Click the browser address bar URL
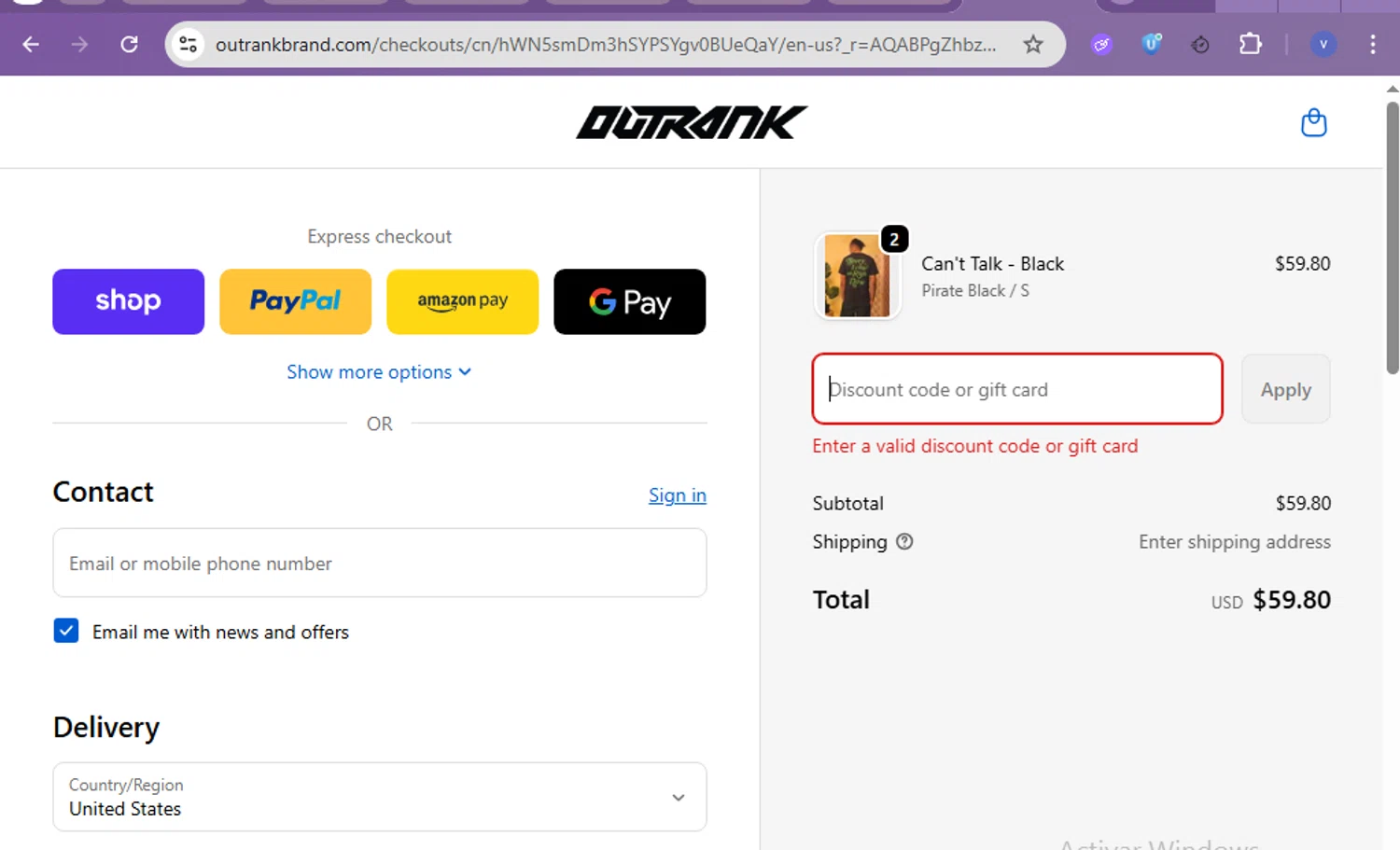Image resolution: width=1400 pixels, height=850 pixels. [606, 44]
